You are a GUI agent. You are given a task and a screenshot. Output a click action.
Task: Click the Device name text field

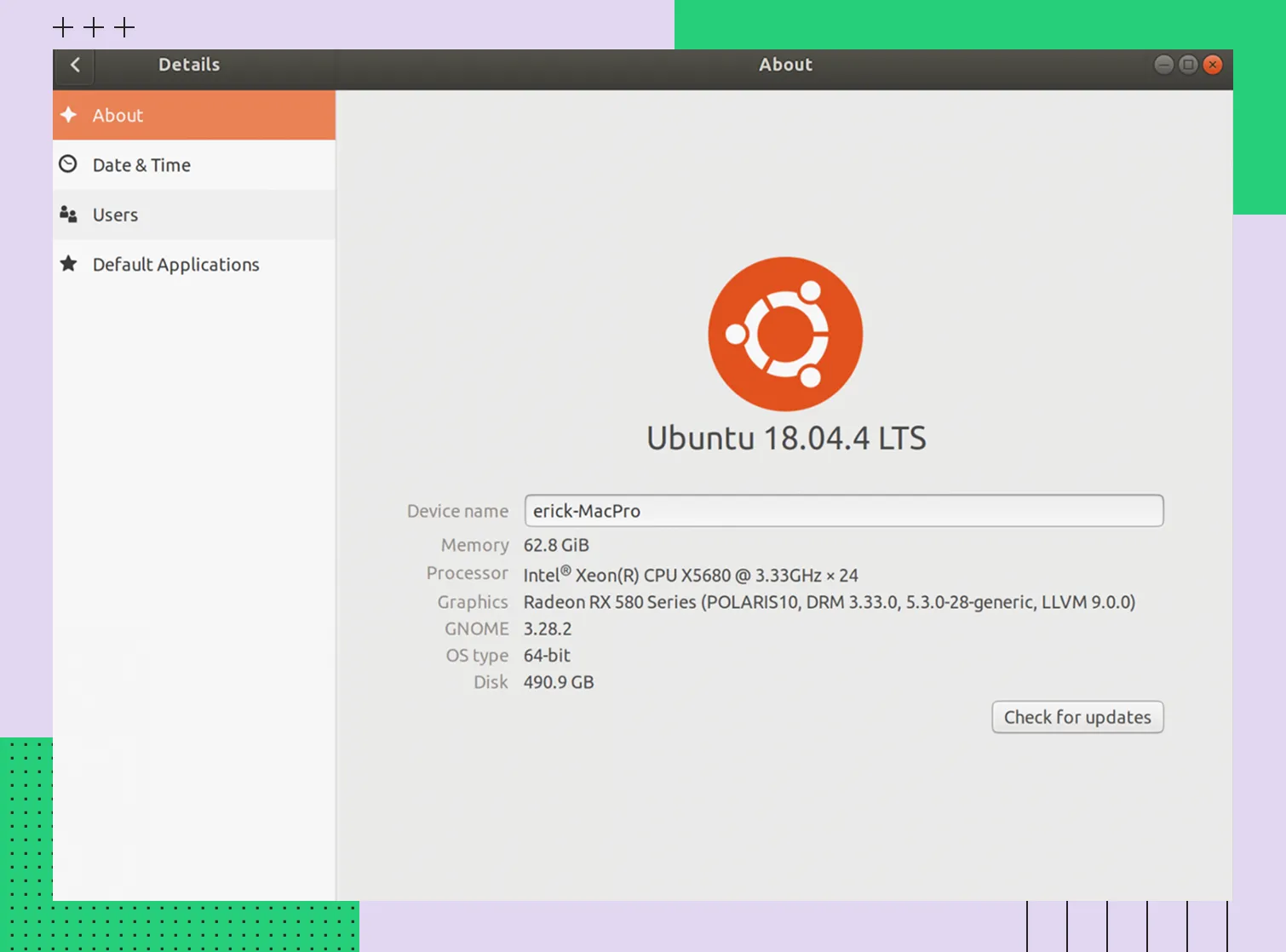pyautogui.click(x=843, y=511)
